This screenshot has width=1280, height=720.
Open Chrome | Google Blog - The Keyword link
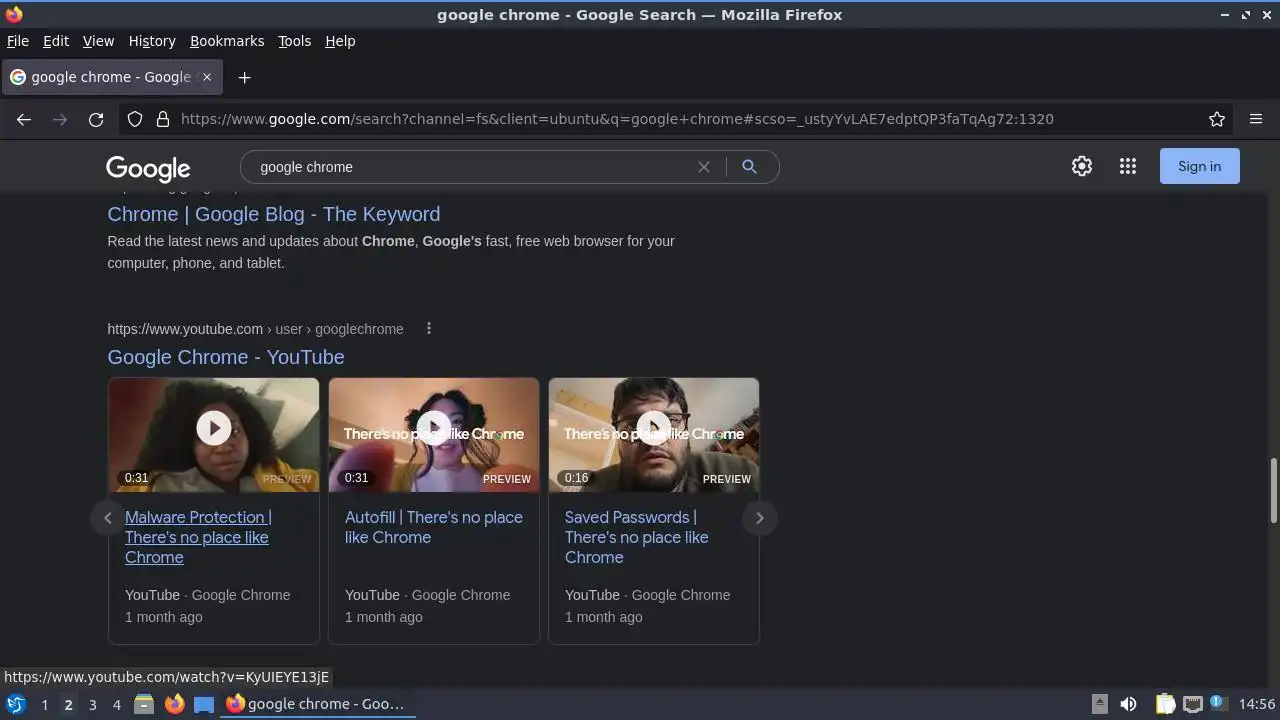click(274, 214)
